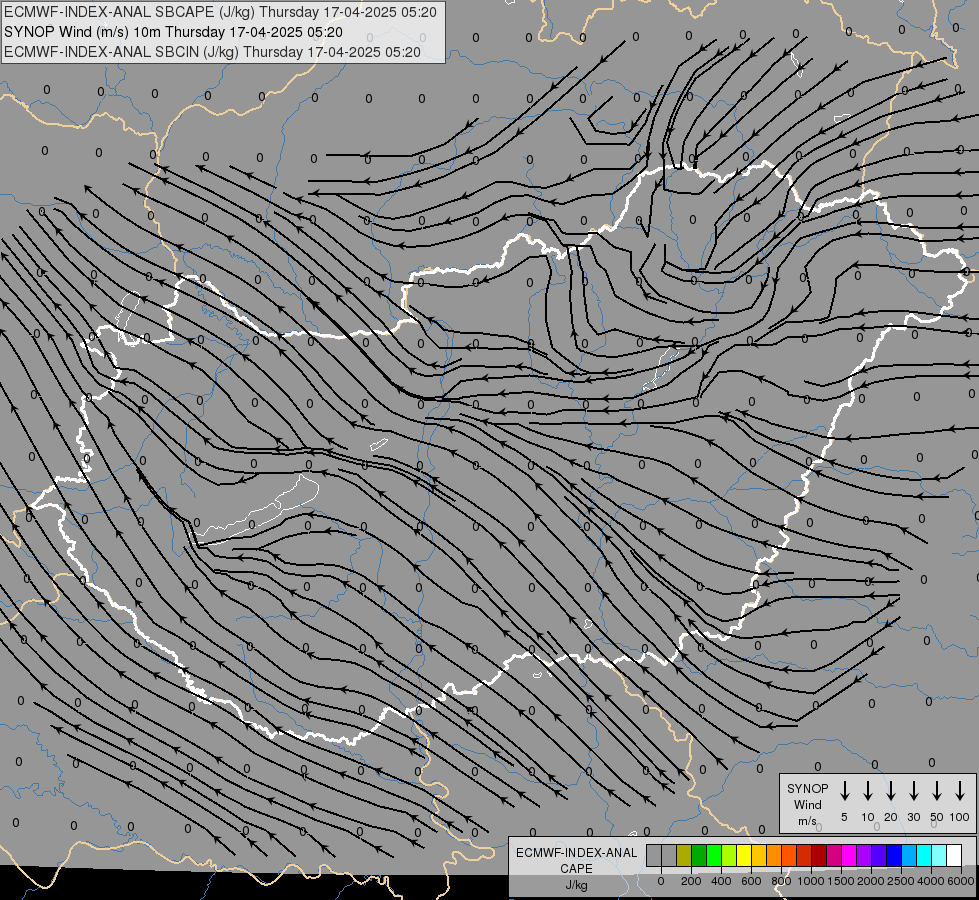Select the indigo CAPE swatch at 2000
Viewport: 979px width, 900px height.
[880, 855]
